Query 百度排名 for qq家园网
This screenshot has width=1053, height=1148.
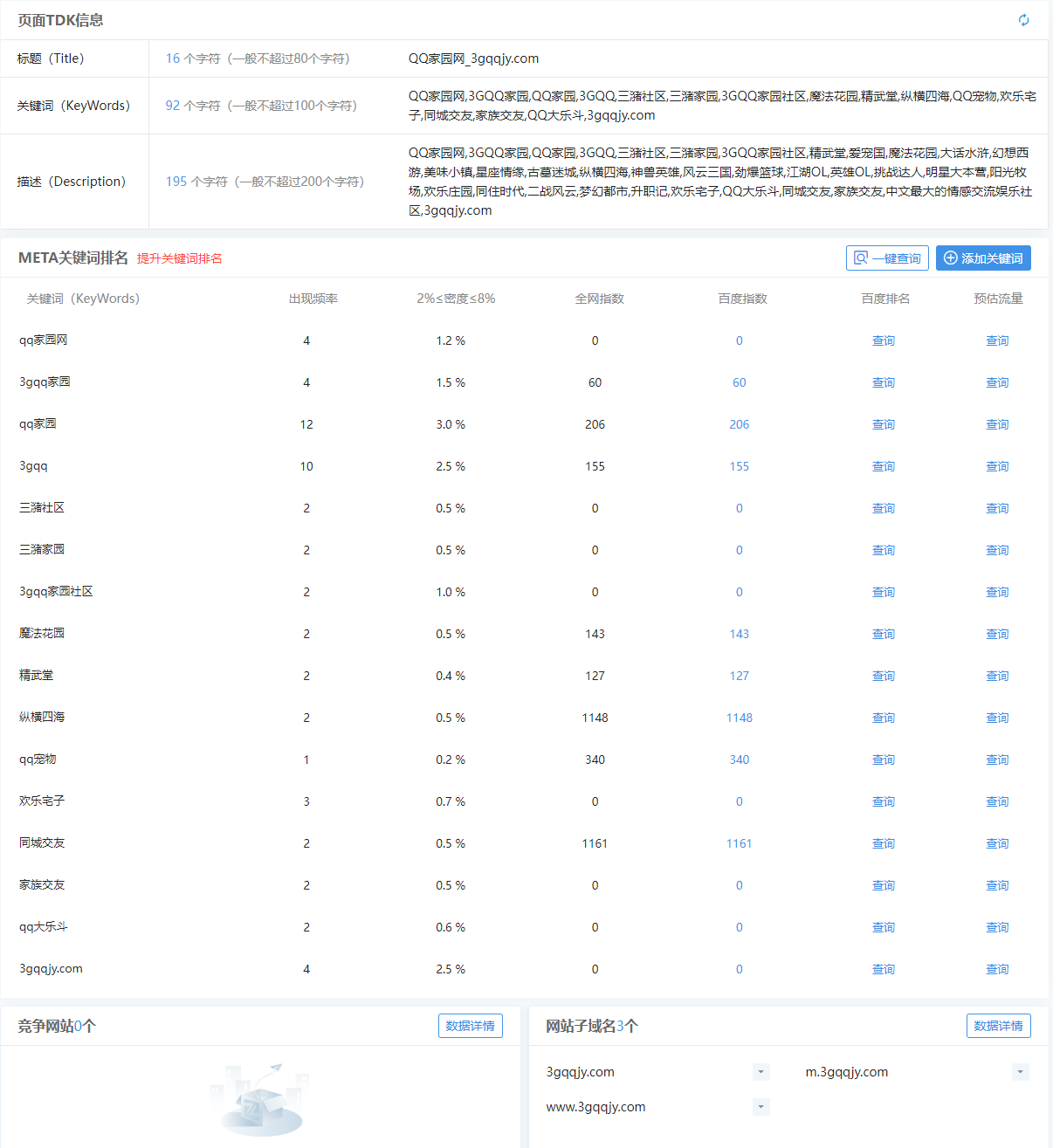884,340
